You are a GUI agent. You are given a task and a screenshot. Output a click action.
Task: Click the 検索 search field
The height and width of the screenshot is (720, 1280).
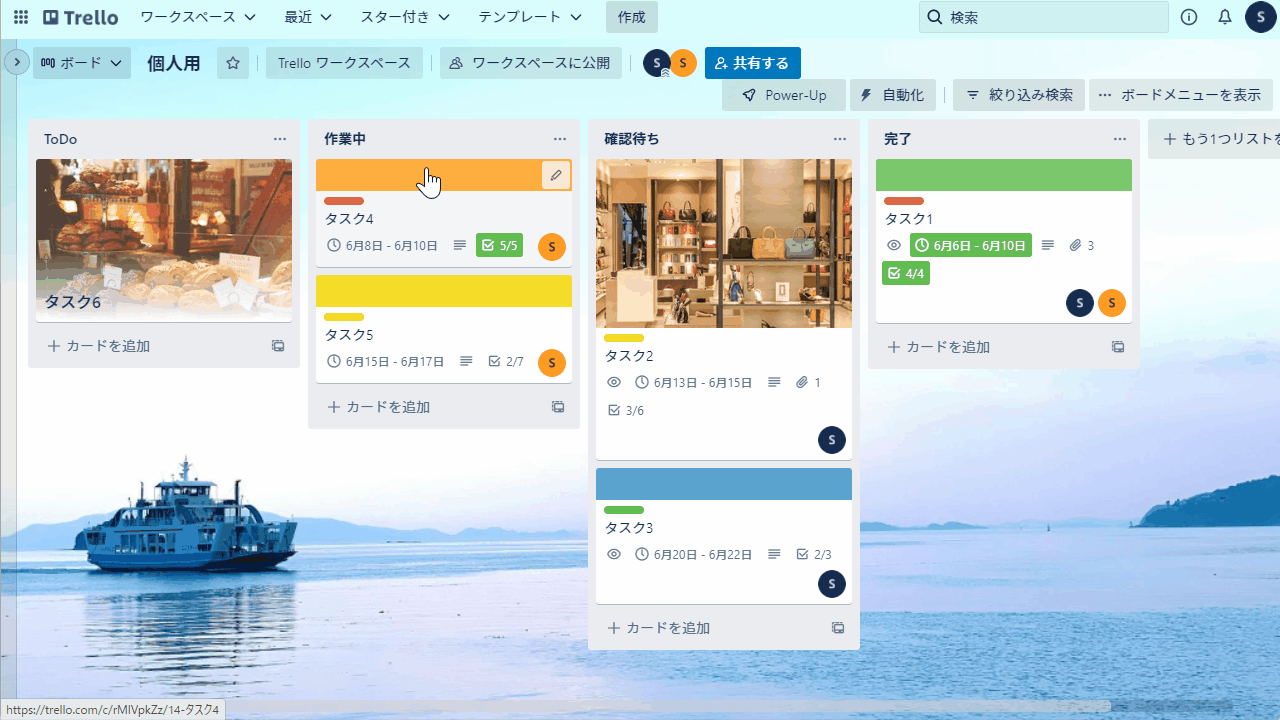[1044, 17]
